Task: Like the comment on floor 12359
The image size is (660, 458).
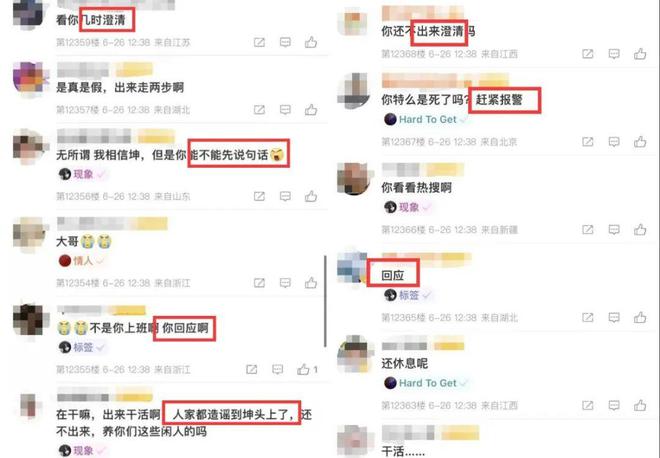Action: pyautogui.click(x=311, y=42)
